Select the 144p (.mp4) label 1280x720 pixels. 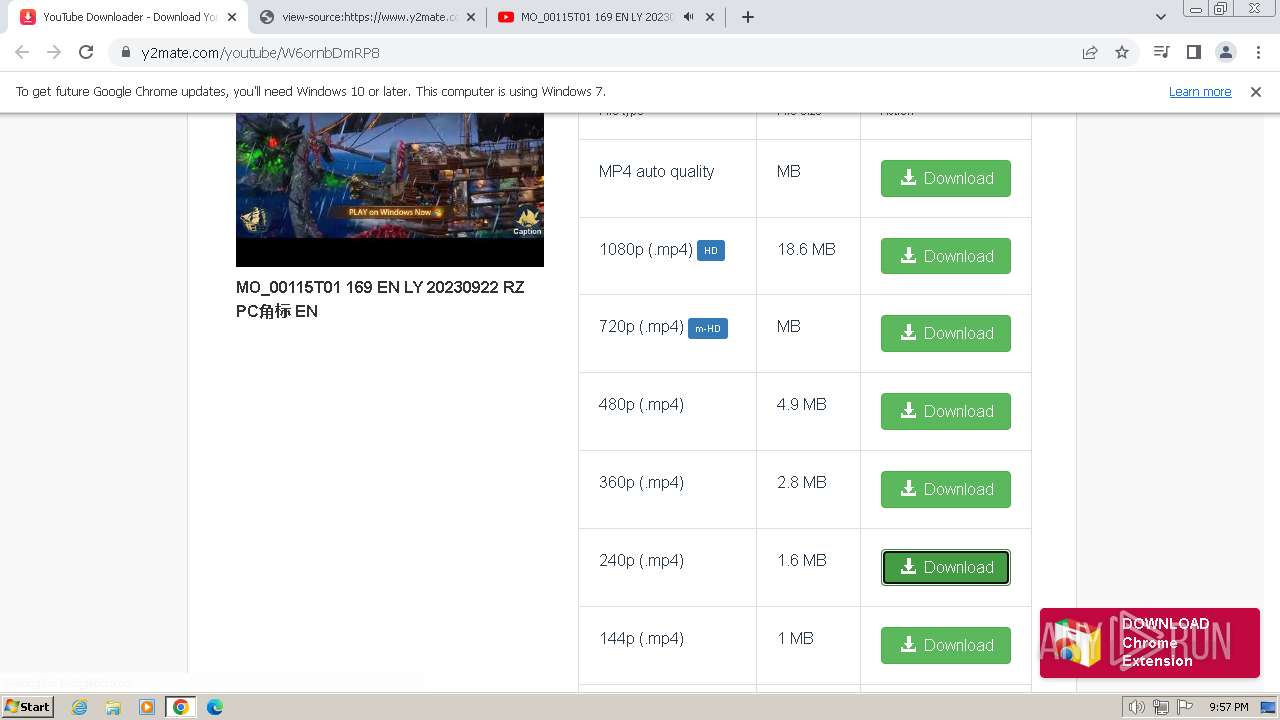coord(641,638)
